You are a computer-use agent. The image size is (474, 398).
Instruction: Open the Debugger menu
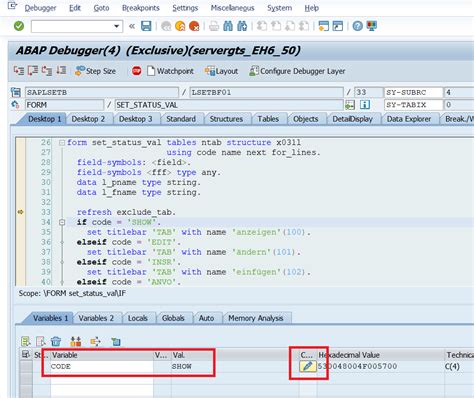pos(40,8)
